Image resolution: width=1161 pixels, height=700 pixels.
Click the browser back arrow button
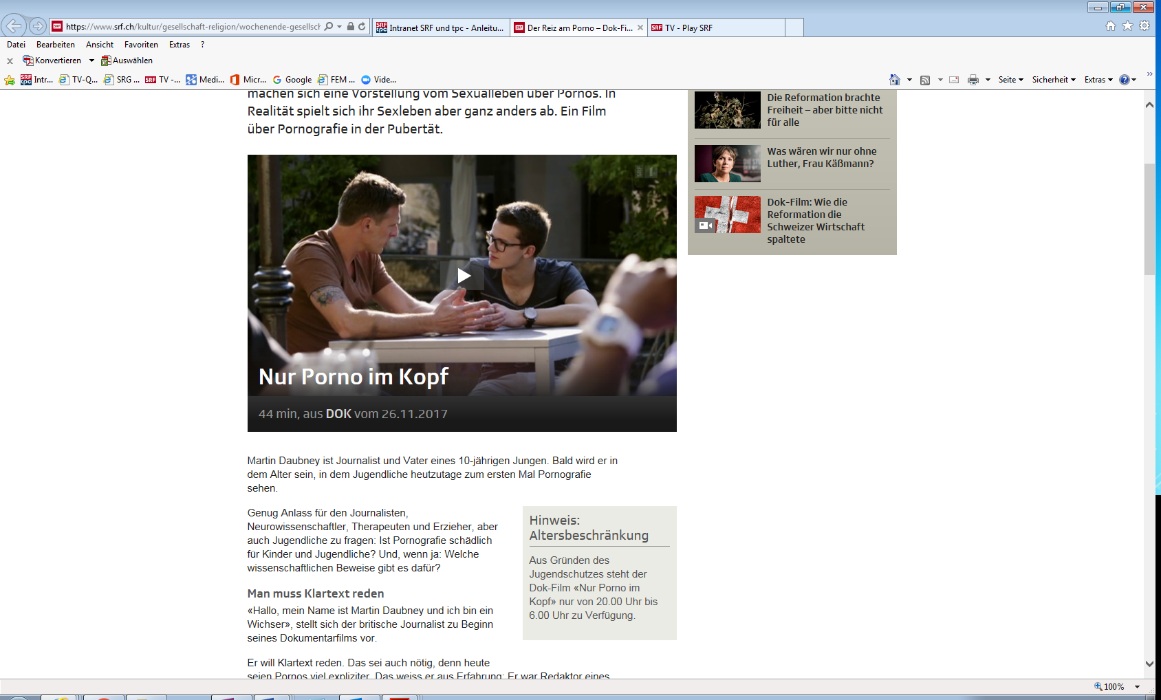pyautogui.click(x=14, y=26)
